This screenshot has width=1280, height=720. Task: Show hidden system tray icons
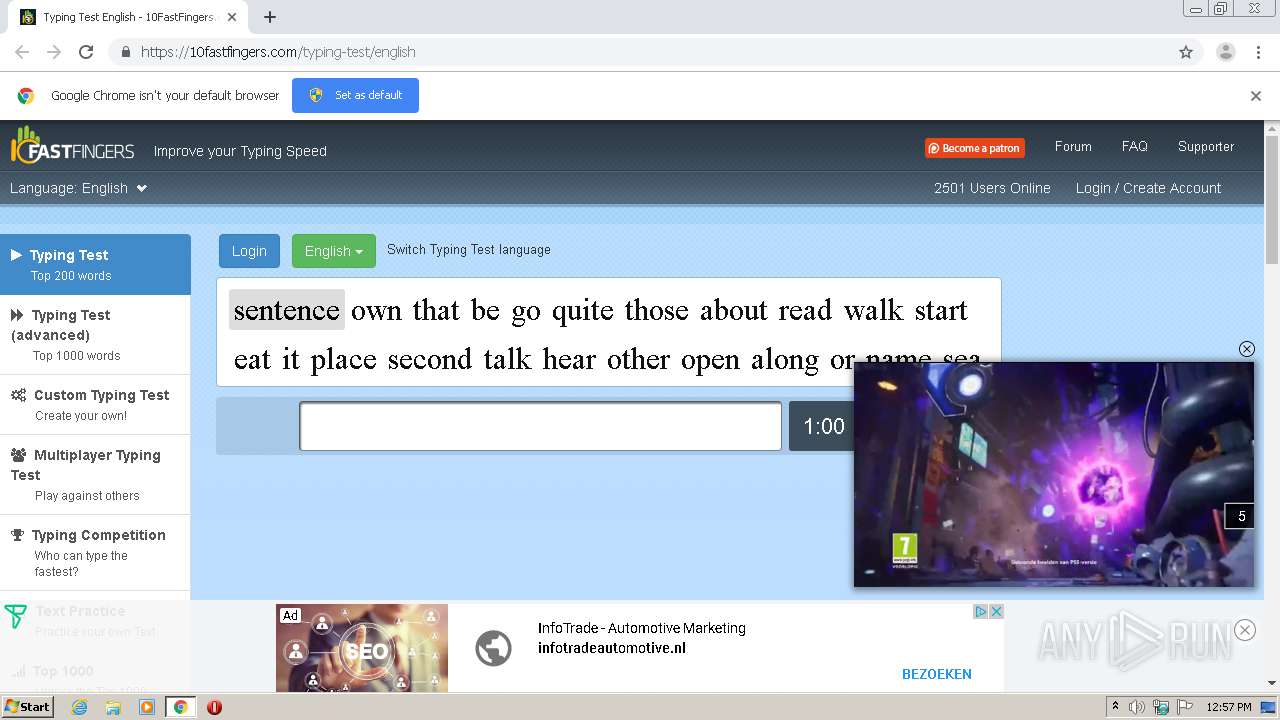pos(1115,707)
